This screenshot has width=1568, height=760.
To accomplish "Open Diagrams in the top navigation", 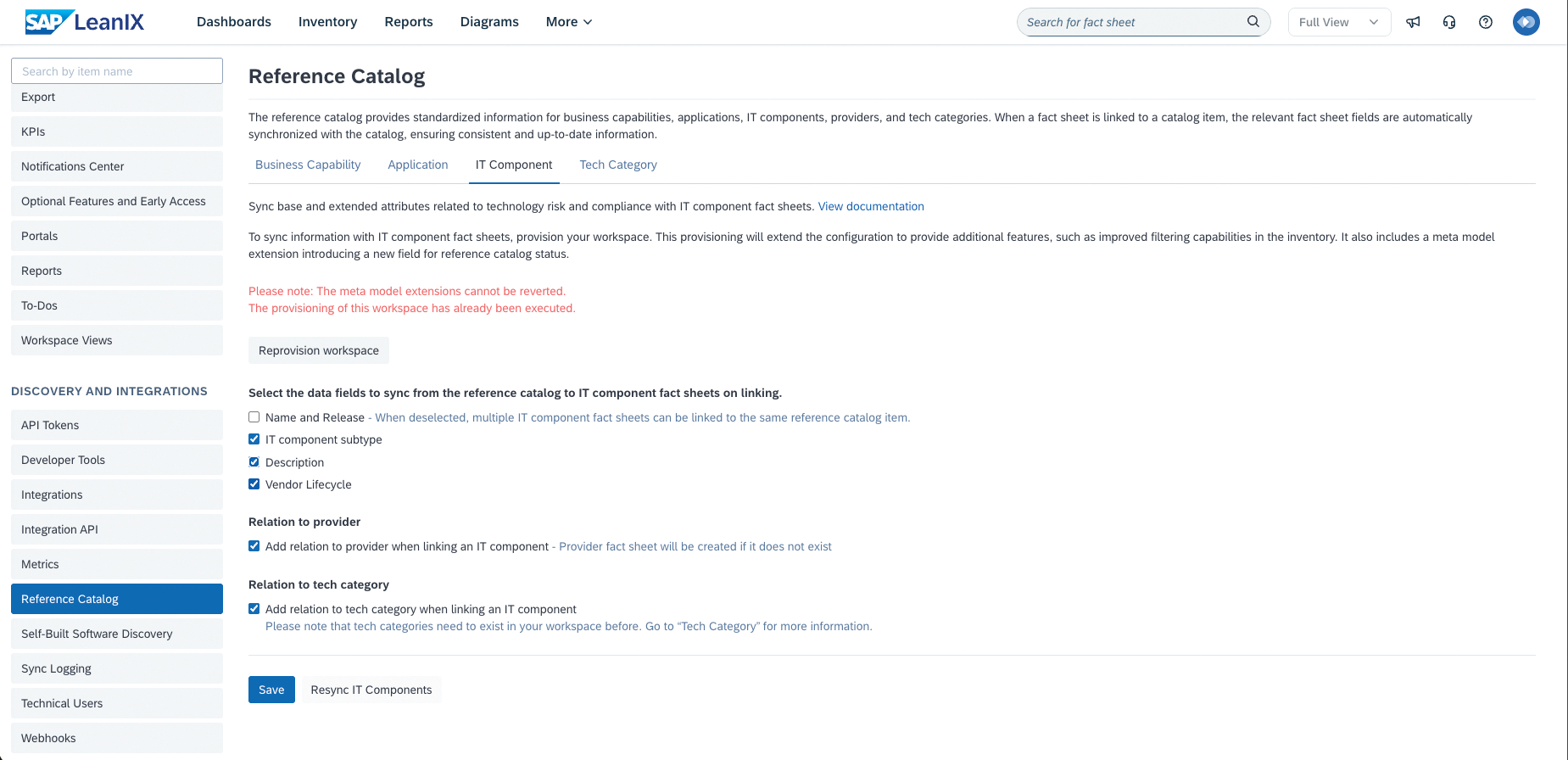I will coord(489,22).
